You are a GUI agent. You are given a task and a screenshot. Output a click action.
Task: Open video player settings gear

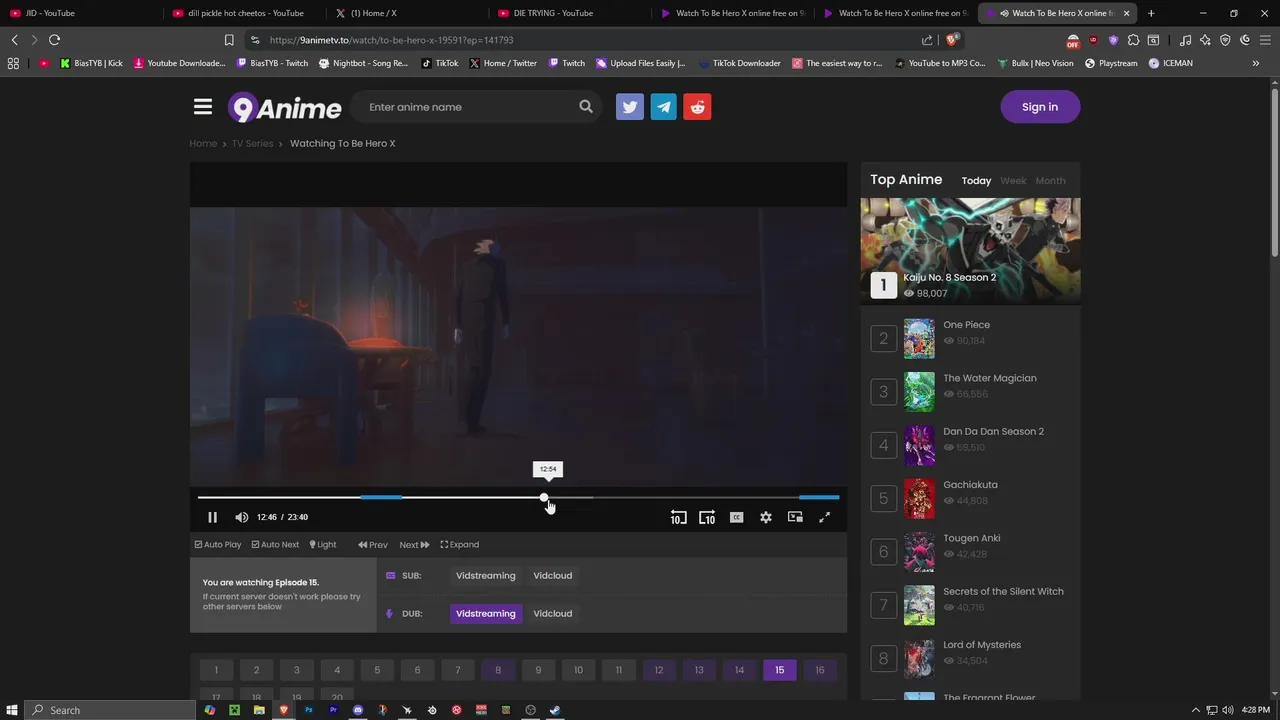pyautogui.click(x=765, y=517)
